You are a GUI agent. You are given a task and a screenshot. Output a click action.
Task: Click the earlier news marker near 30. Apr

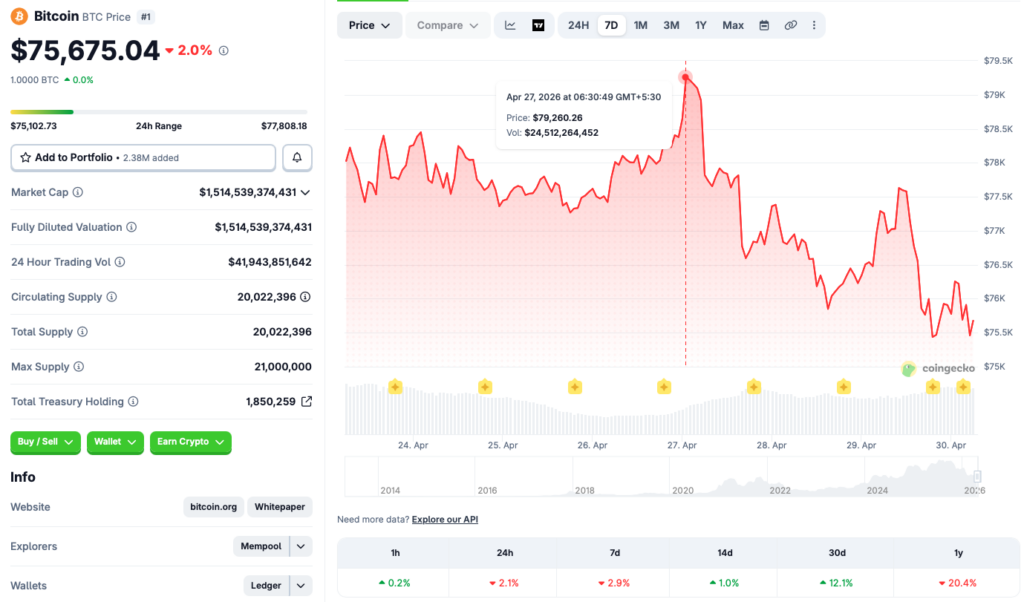point(933,387)
